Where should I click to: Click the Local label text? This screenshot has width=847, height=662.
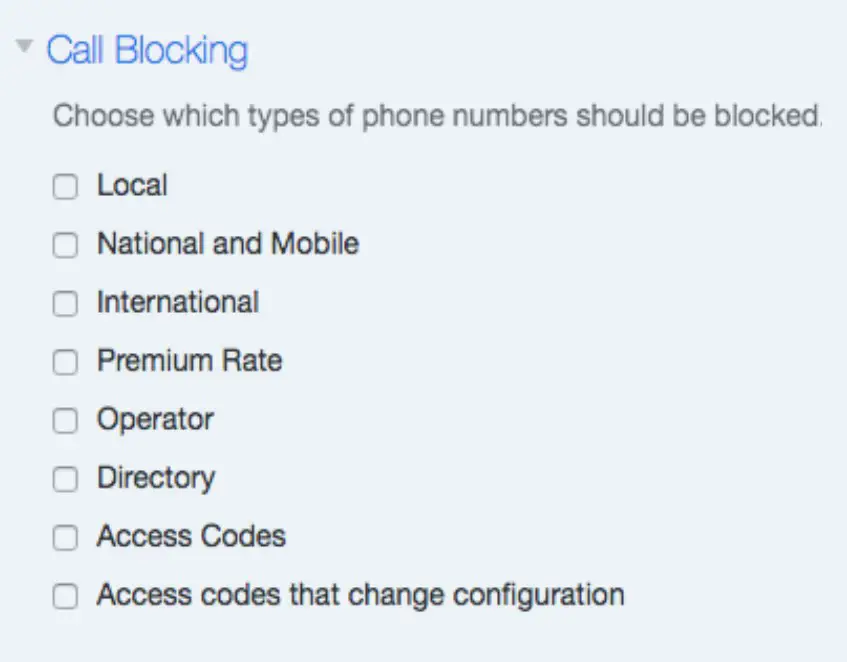[x=132, y=186]
